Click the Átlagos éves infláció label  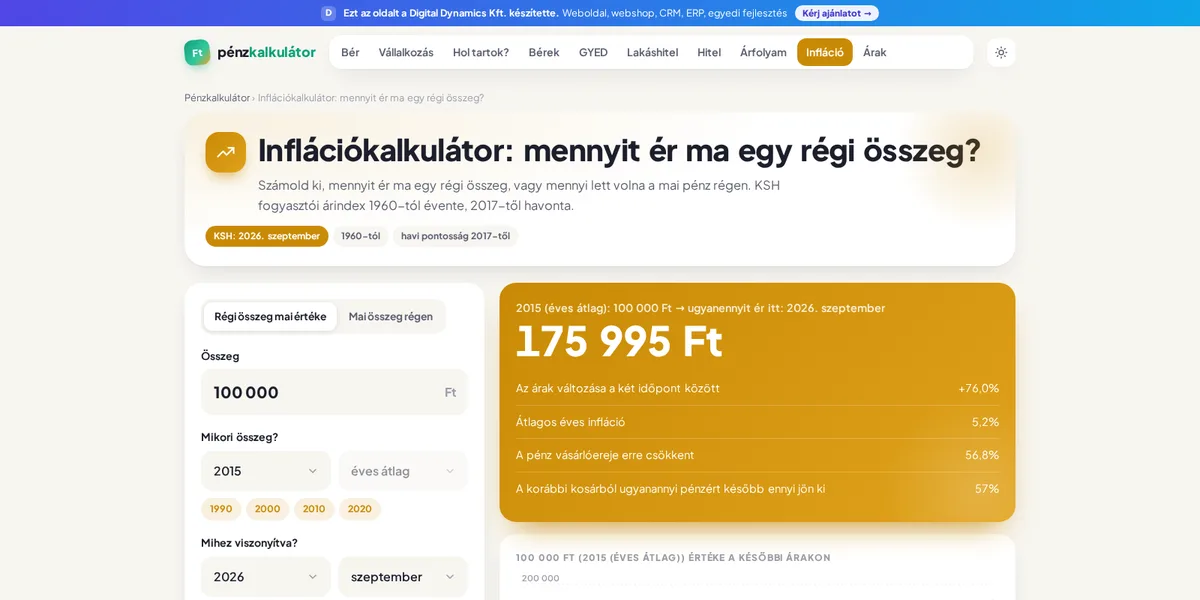tap(571, 422)
